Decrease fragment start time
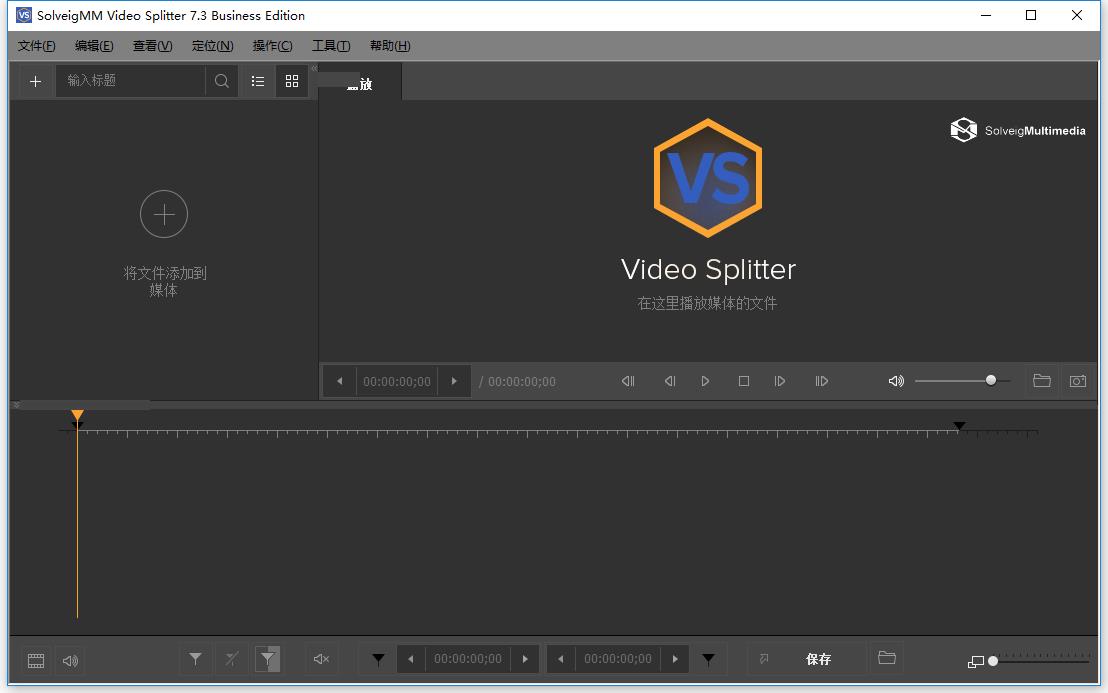Viewport: 1108px width, 693px height. click(411, 659)
